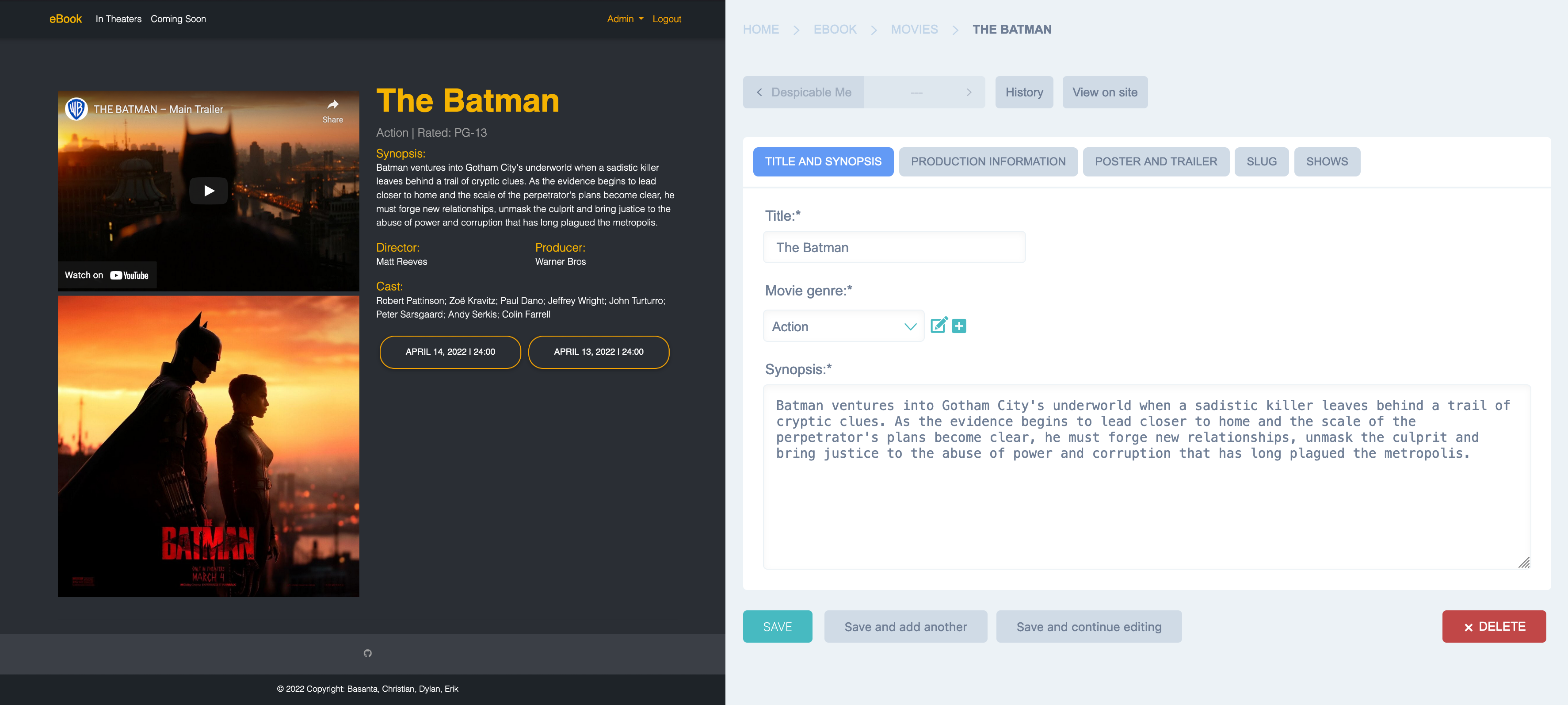Click the next movie arrow button

pyautogui.click(x=969, y=92)
